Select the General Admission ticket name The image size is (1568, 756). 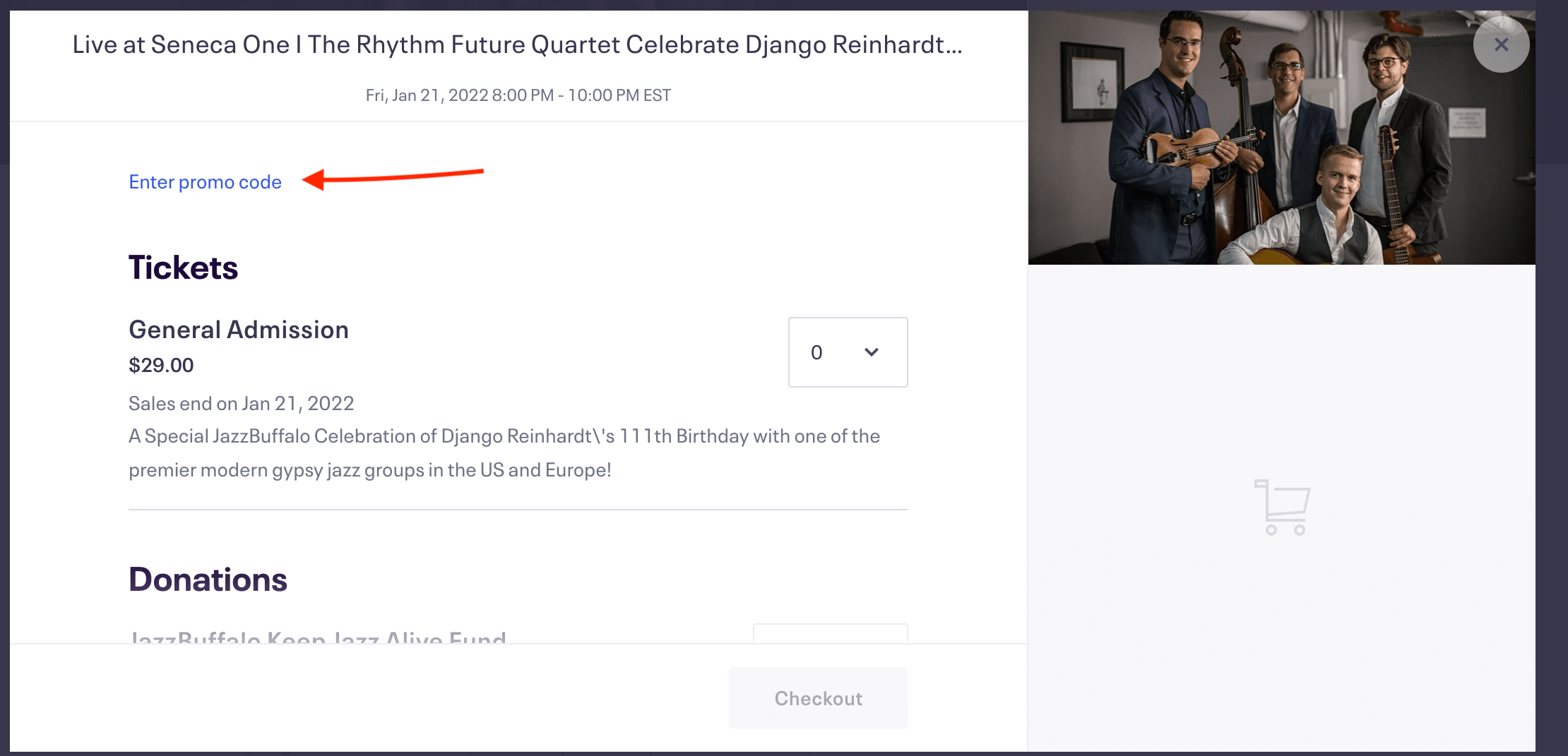click(x=239, y=330)
